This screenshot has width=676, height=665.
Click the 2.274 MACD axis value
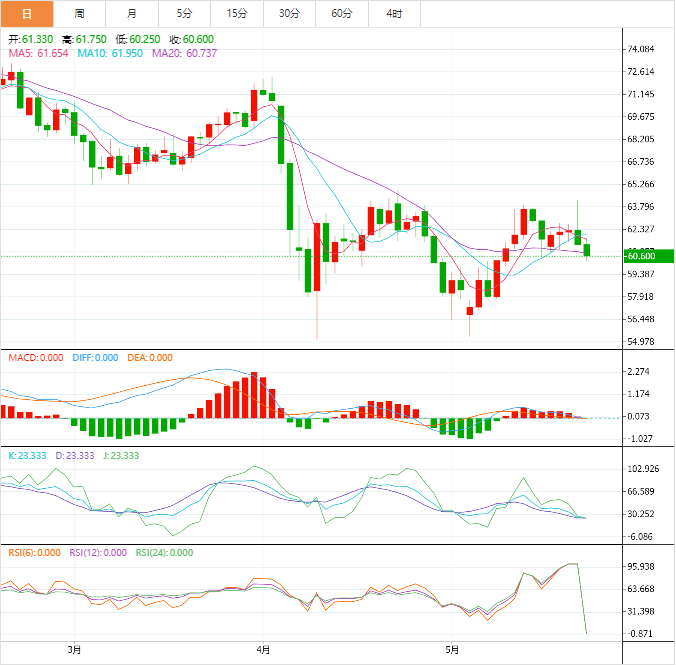click(x=638, y=371)
